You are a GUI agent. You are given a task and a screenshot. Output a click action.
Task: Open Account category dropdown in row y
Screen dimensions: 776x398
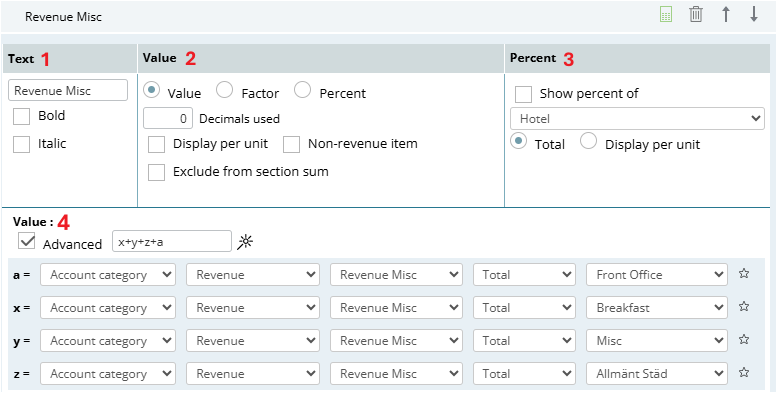[108, 341]
